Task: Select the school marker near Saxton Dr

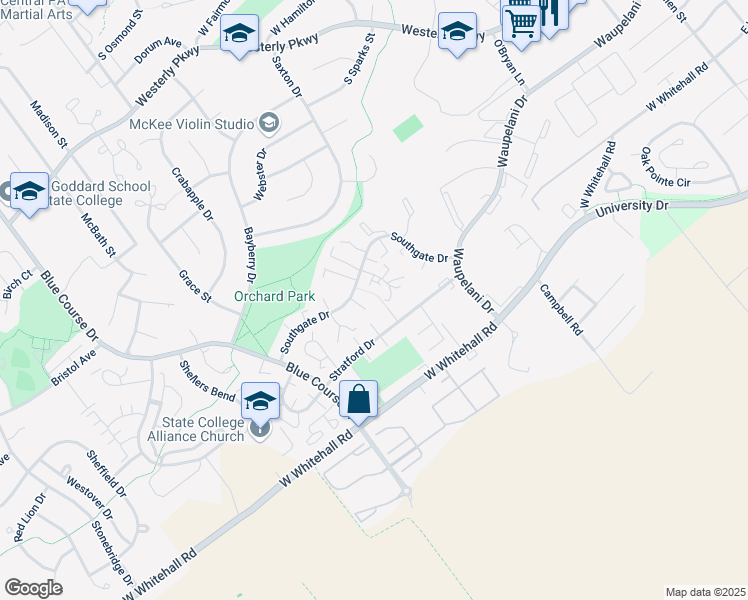Action: pyautogui.click(x=239, y=35)
